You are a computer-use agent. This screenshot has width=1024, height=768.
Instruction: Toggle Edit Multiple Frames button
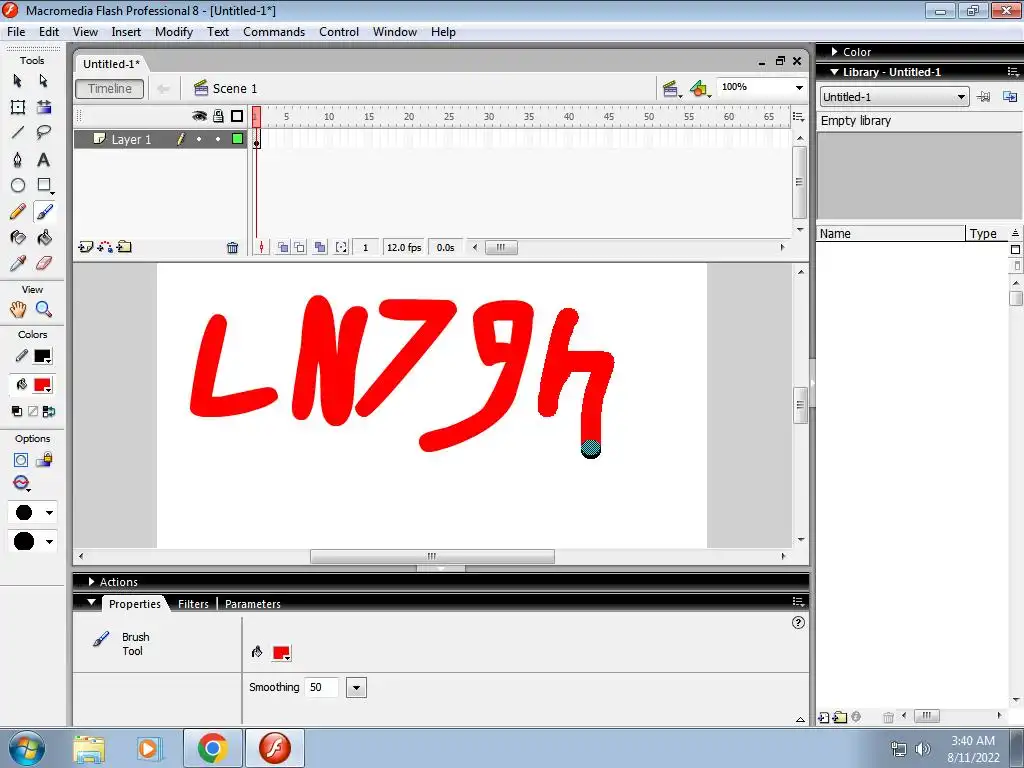pyautogui.click(x=320, y=248)
